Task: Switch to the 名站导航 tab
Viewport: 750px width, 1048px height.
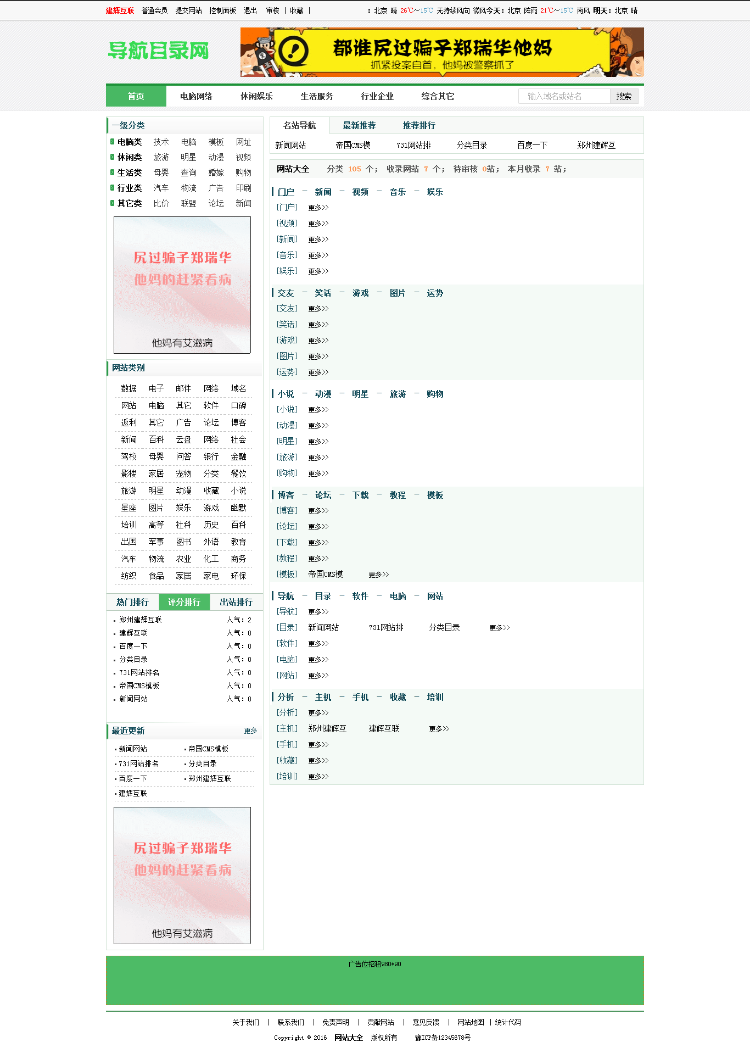Action: 299,125
